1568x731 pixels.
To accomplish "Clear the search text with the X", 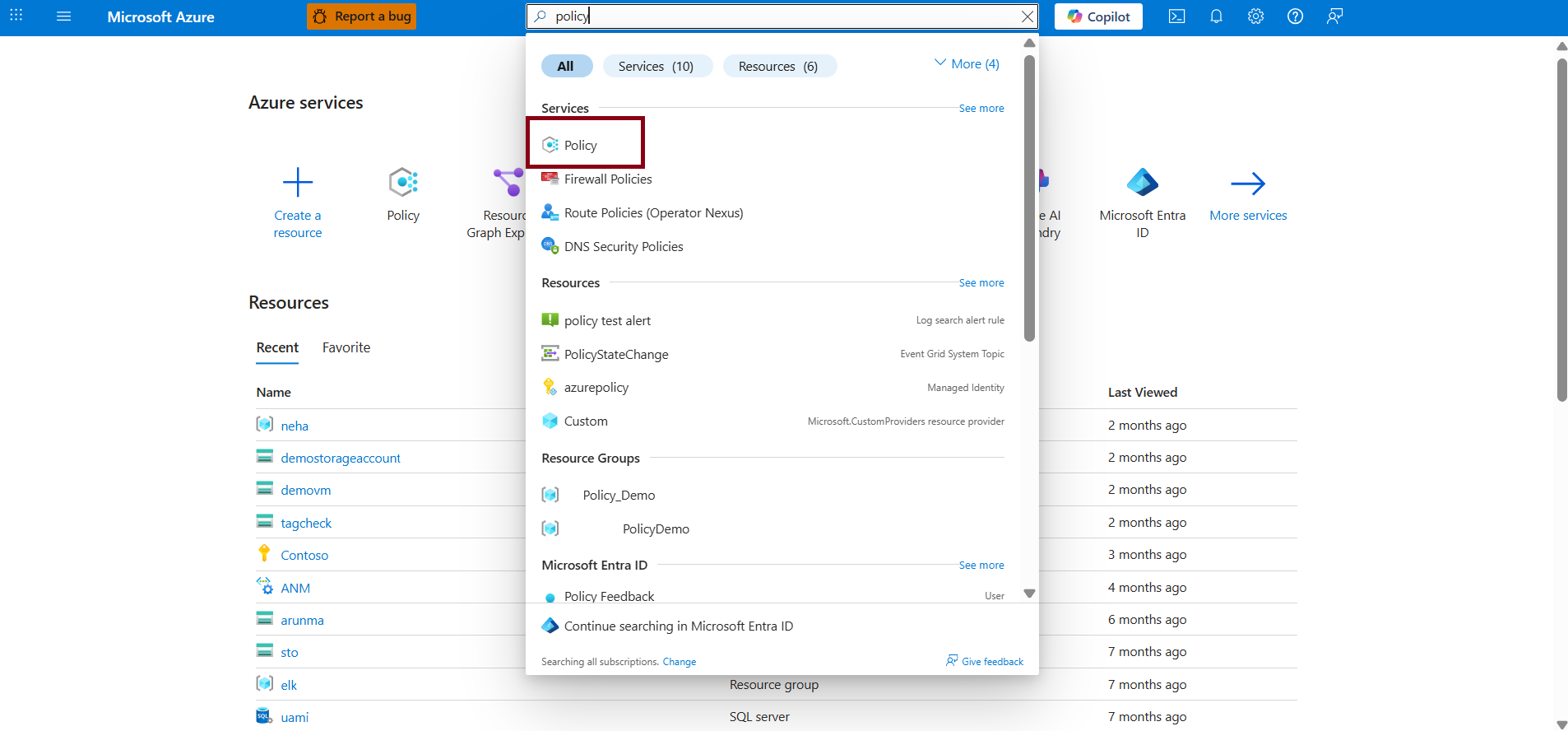I will pos(1028,16).
